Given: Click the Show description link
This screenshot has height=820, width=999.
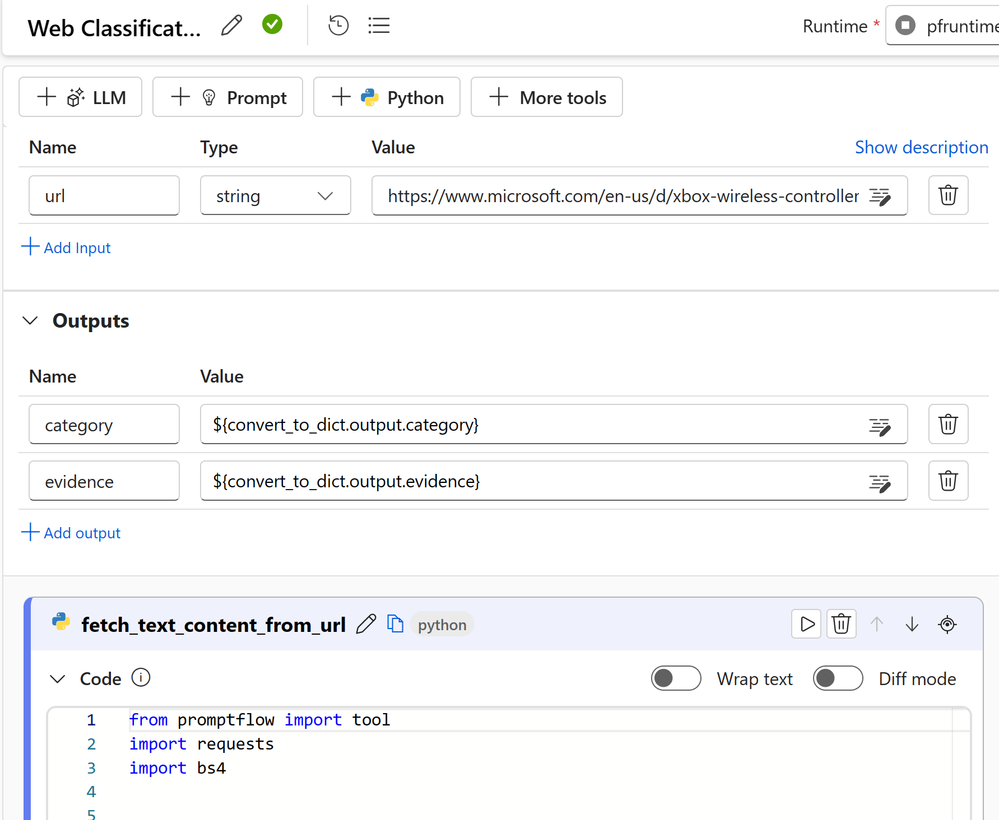Looking at the screenshot, I should click(x=921, y=147).
